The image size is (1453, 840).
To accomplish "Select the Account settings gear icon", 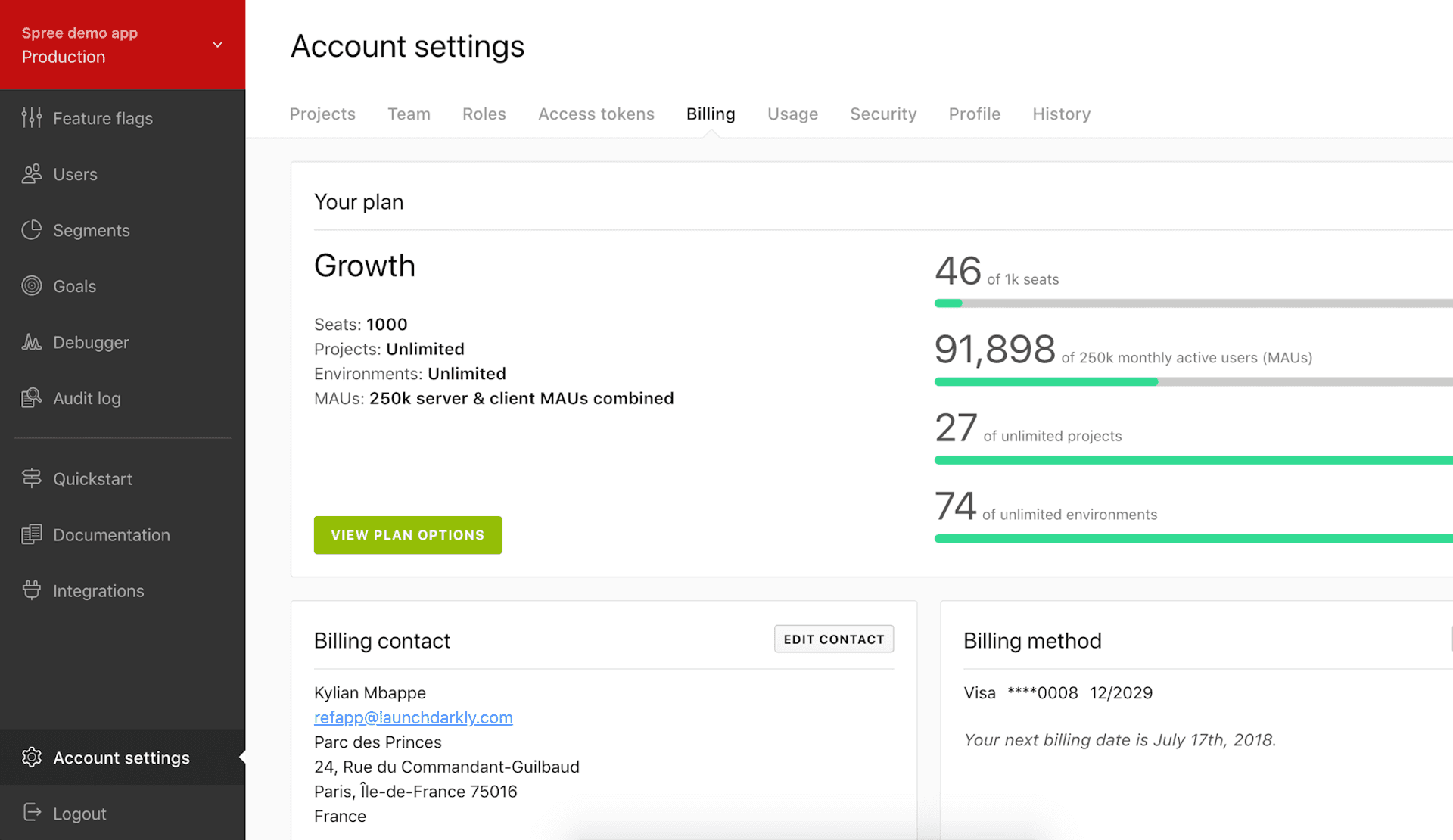I will [32, 757].
